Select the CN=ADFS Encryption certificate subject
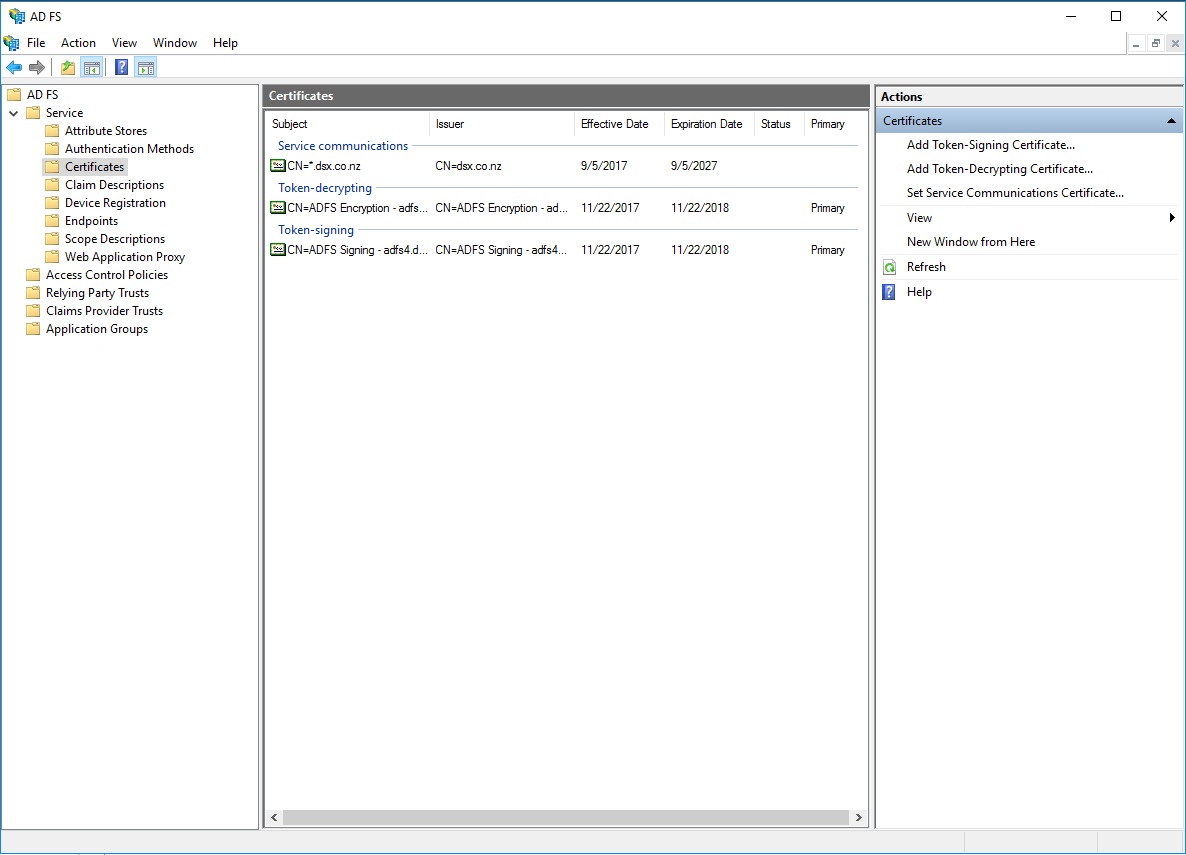 (x=357, y=208)
